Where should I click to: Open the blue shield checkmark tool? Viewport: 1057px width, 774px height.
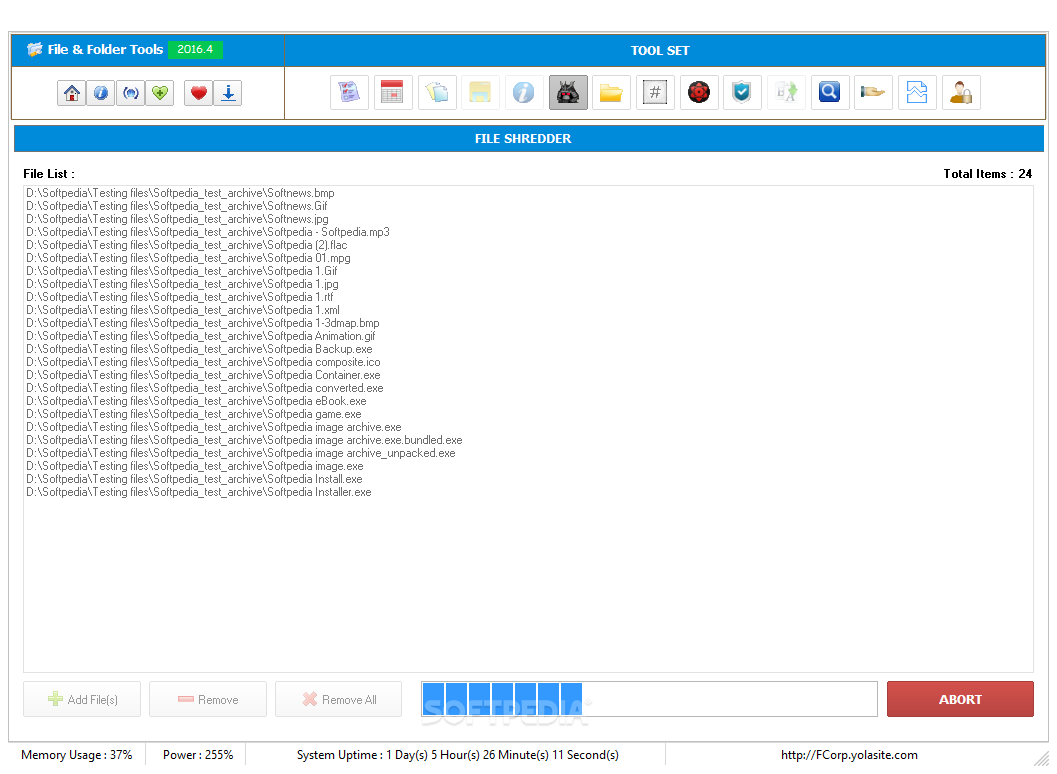coord(742,92)
